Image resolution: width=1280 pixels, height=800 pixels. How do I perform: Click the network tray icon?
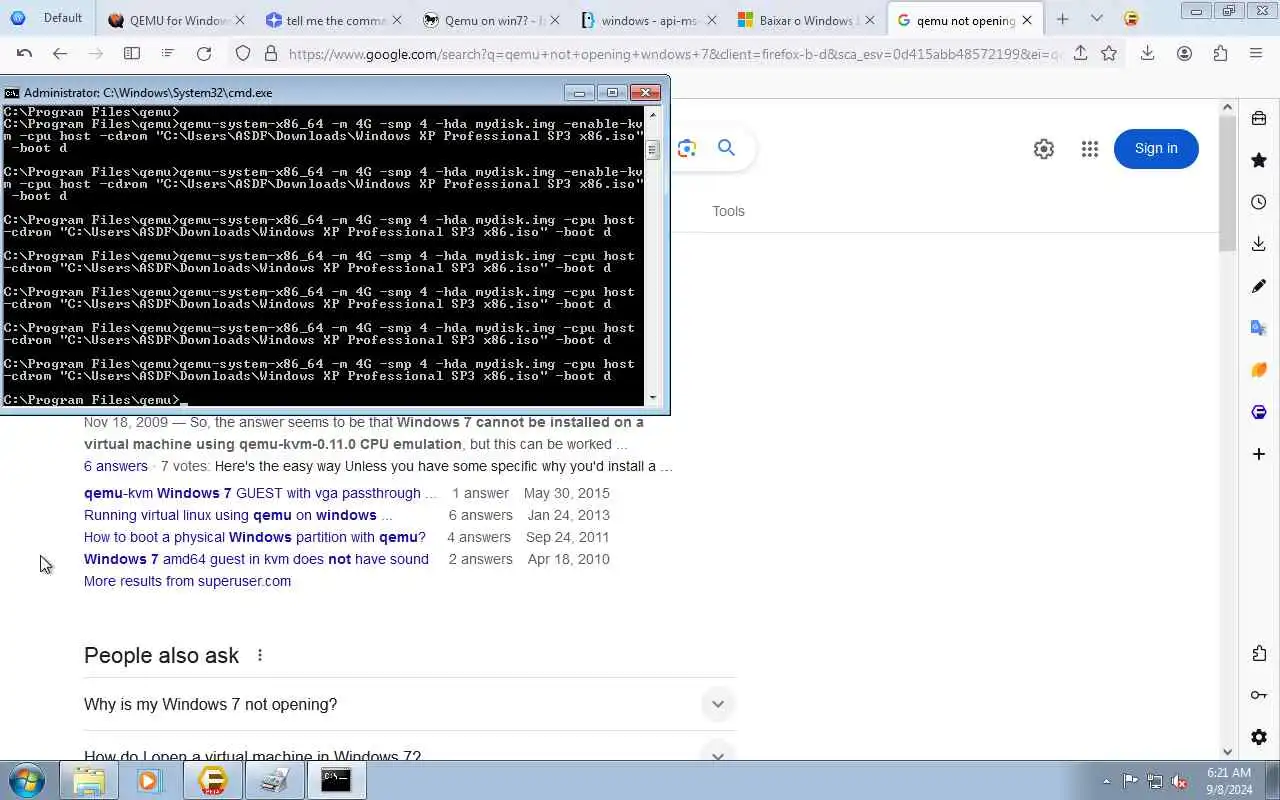click(1155, 781)
